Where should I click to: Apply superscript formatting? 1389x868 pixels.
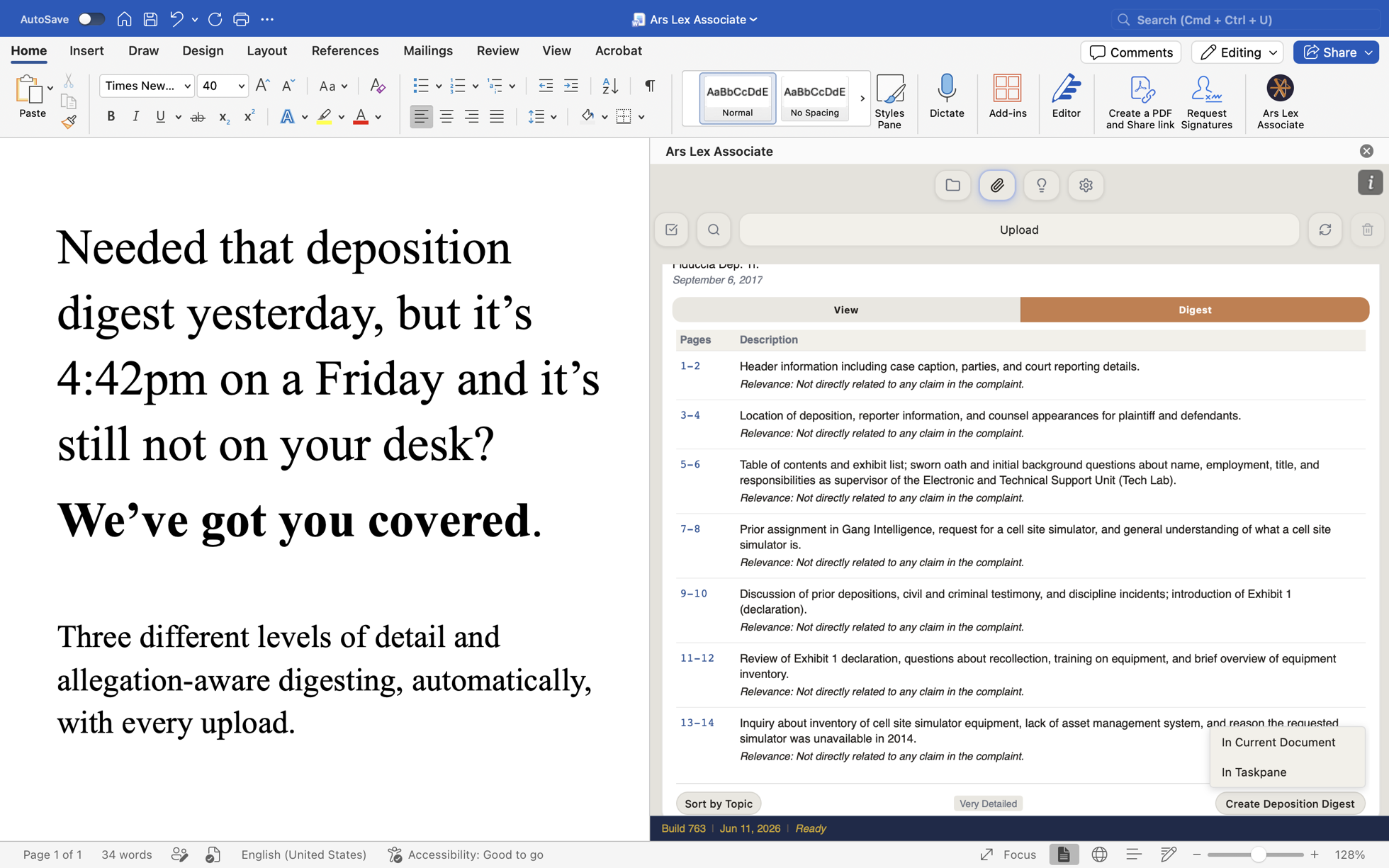click(x=249, y=117)
